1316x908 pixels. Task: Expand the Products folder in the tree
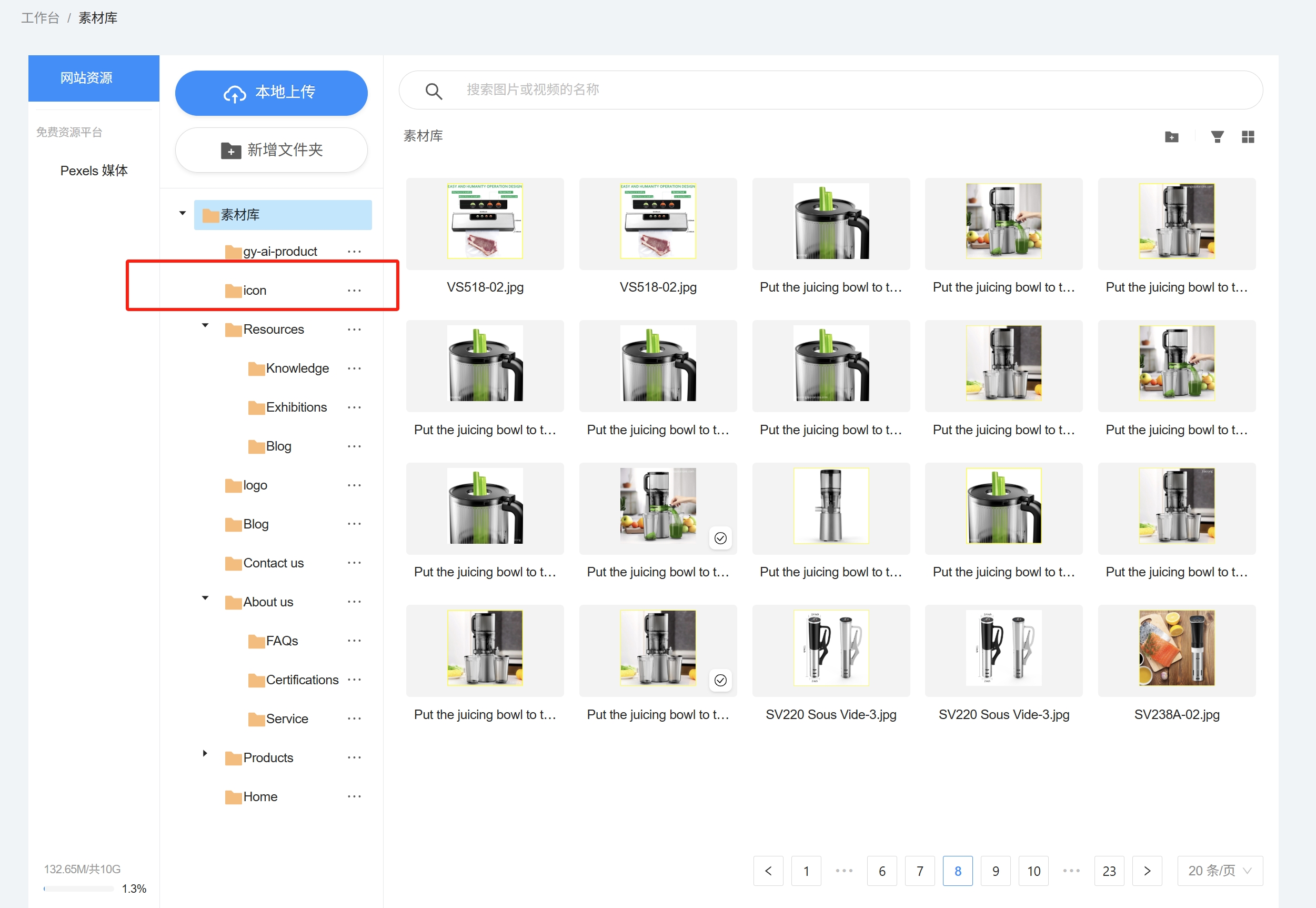205,753
